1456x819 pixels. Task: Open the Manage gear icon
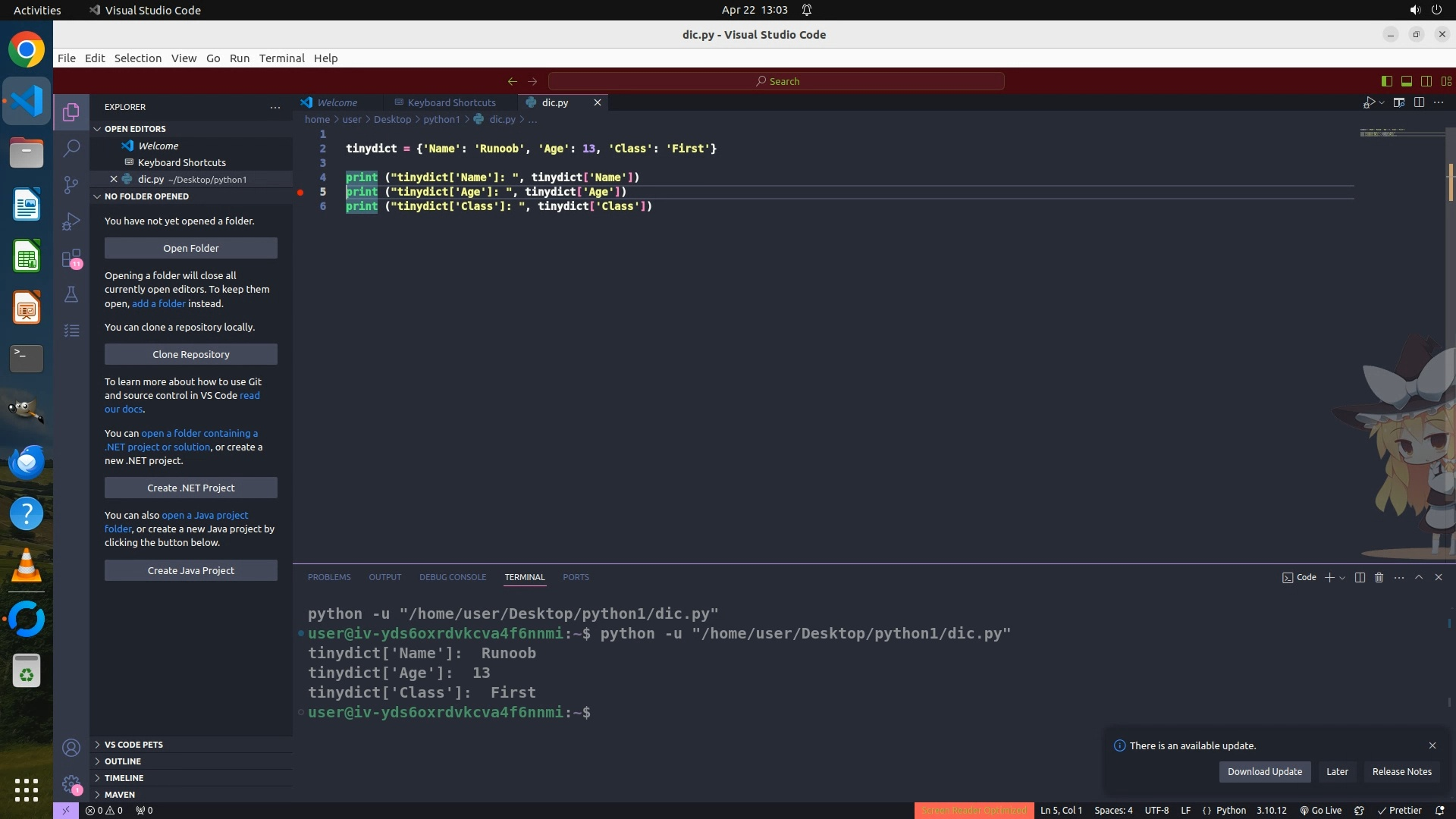click(71, 784)
